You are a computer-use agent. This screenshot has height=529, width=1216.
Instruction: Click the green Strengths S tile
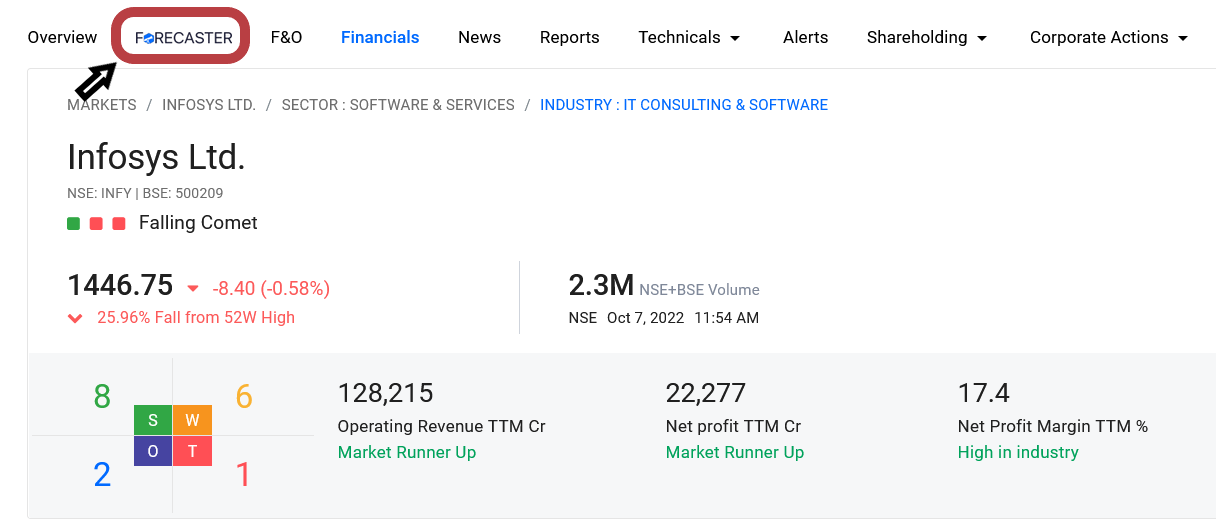click(153, 420)
